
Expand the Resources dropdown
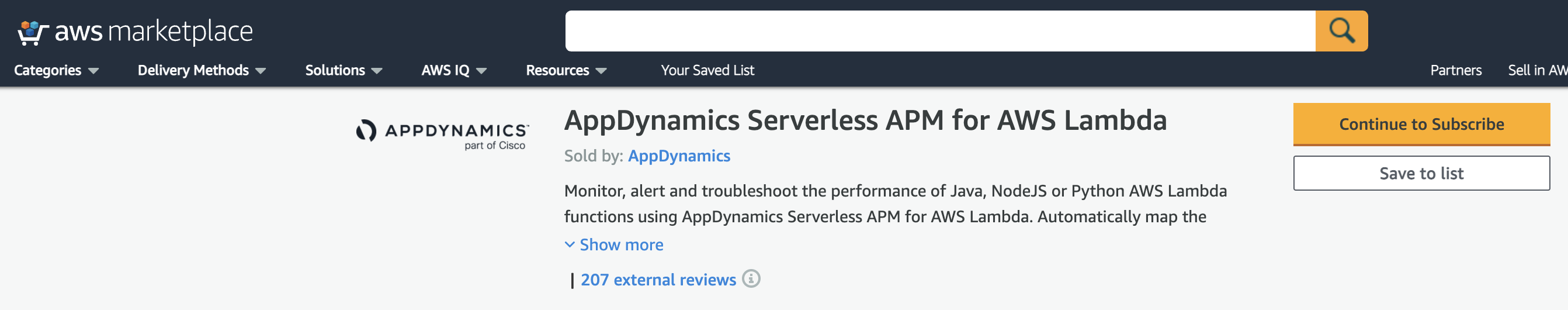pyautogui.click(x=566, y=70)
